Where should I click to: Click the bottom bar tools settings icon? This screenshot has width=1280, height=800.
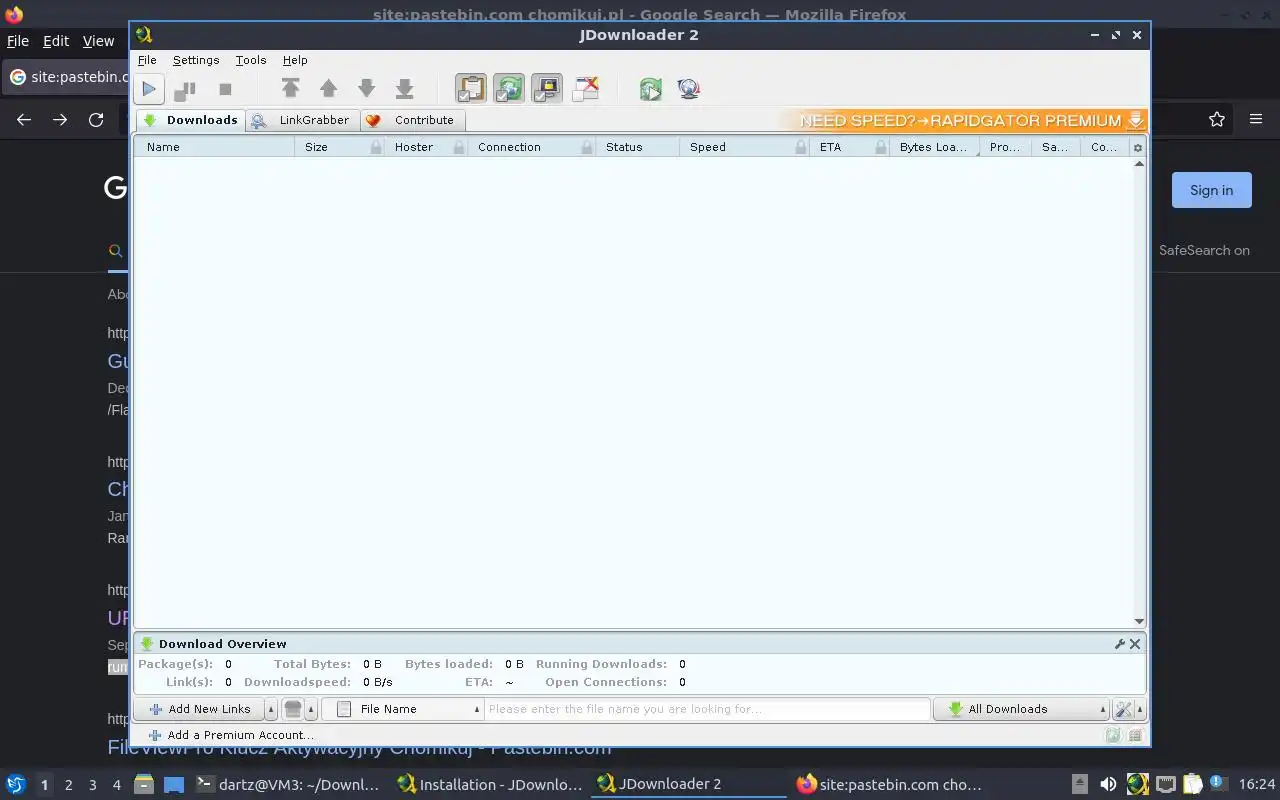1123,709
